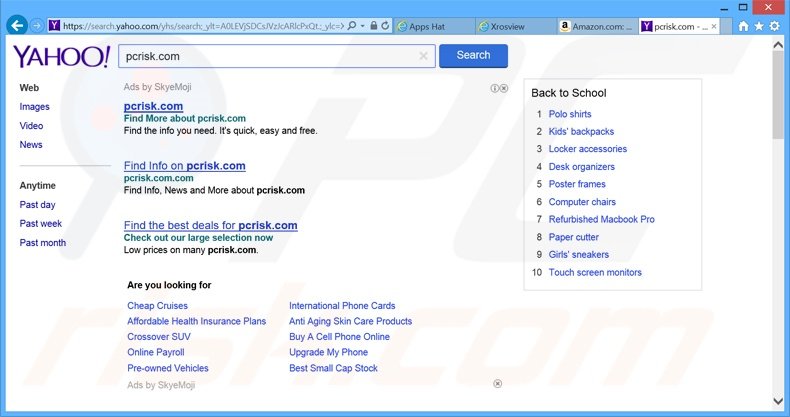
Task: Open the browser Home icon
Action: (743, 26)
